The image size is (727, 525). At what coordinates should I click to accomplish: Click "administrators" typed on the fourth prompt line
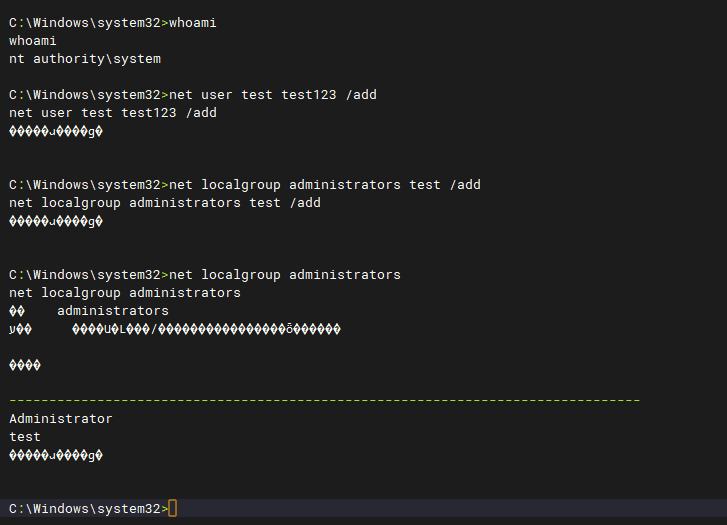[x=345, y=275]
